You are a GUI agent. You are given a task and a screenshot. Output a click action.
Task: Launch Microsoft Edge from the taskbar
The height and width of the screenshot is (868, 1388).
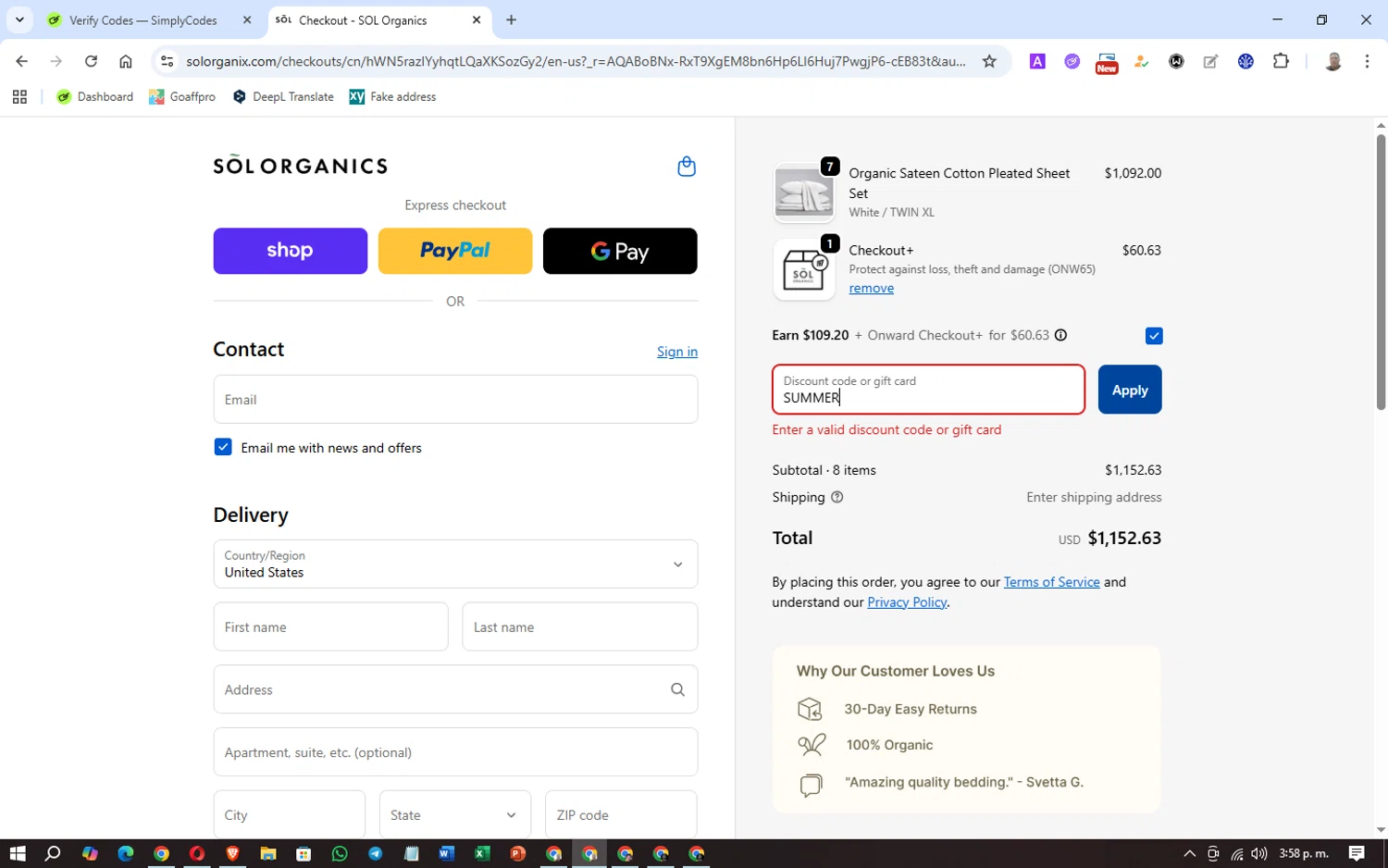[125, 853]
